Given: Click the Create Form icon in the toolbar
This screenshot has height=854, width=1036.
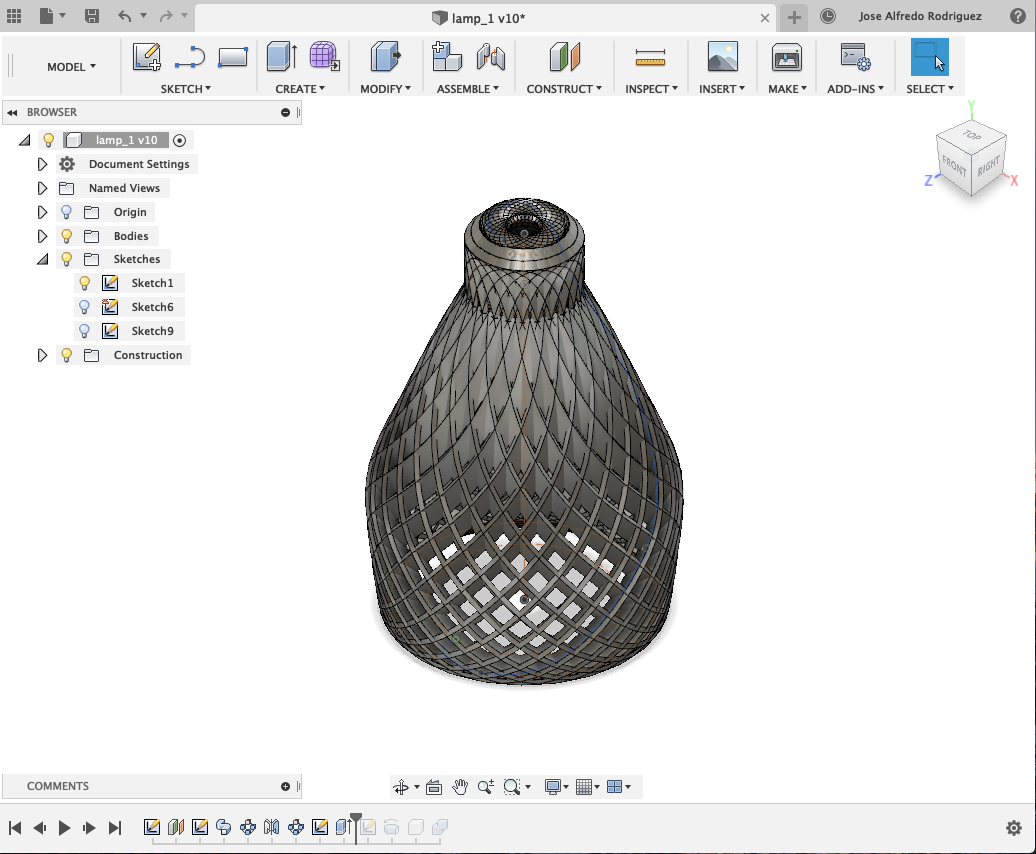Looking at the screenshot, I should [x=324, y=58].
